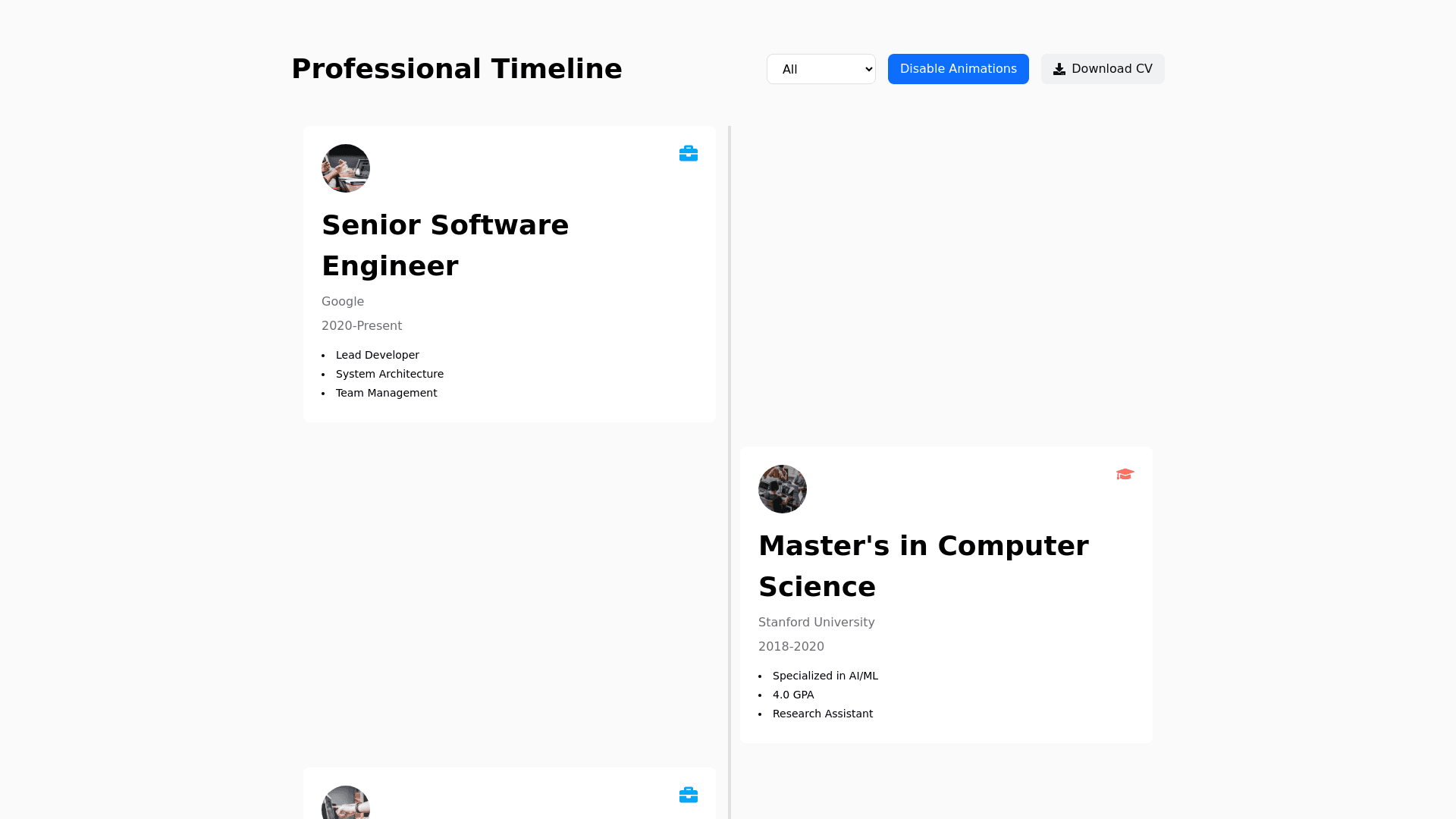1456x819 pixels.
Task: Click the Google company name
Action: point(343,302)
